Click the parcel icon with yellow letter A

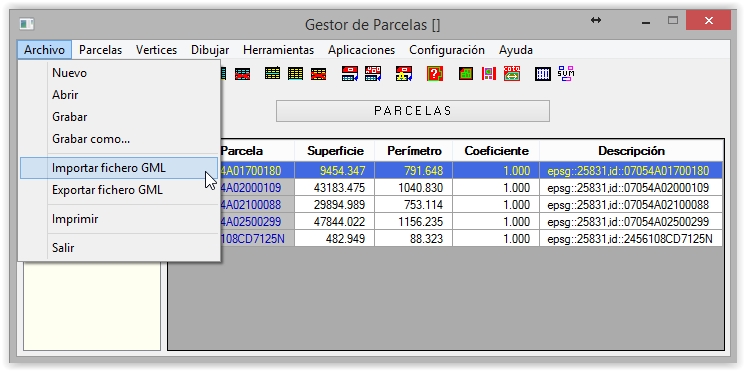(x=404, y=74)
